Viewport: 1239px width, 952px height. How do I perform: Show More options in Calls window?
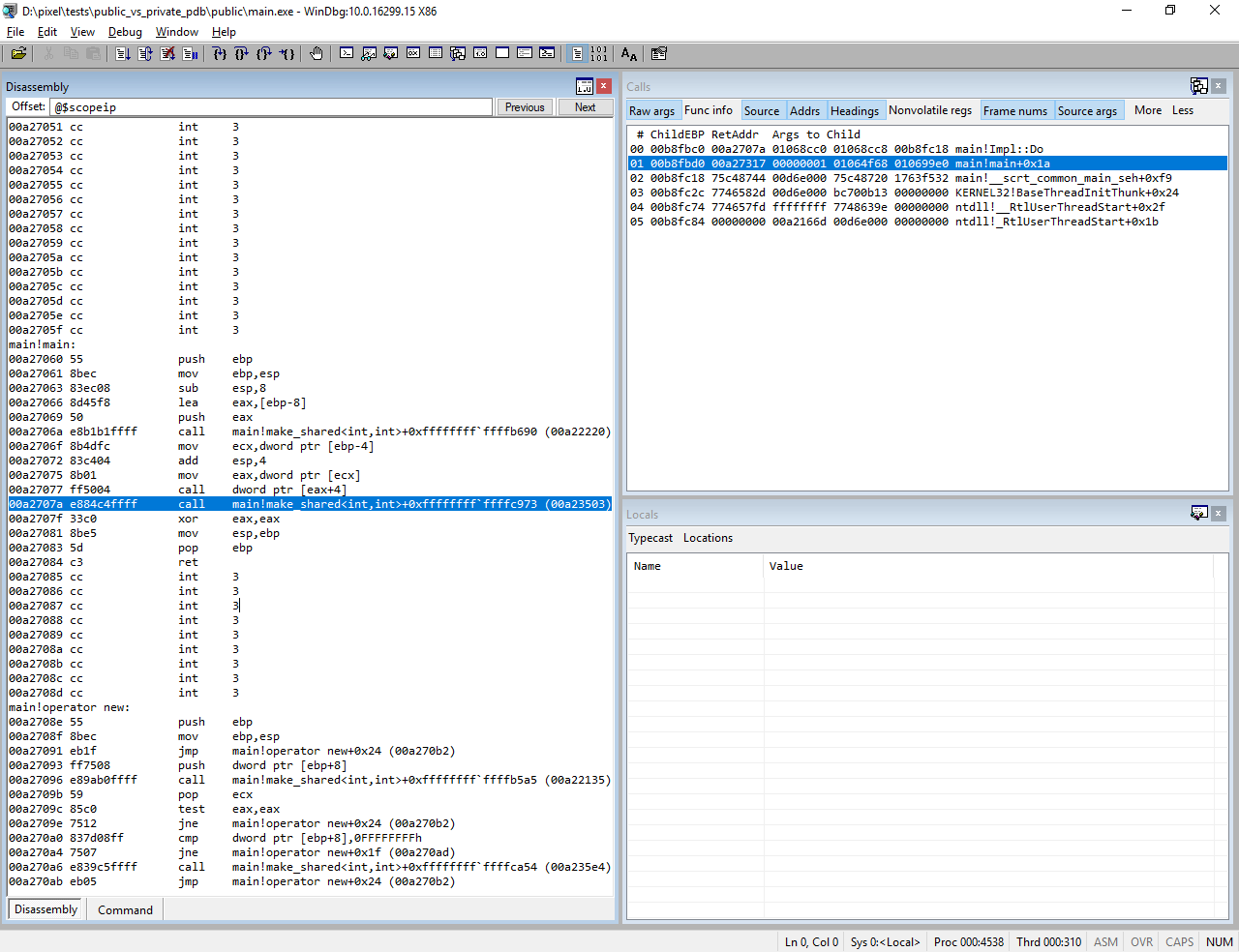[1147, 110]
